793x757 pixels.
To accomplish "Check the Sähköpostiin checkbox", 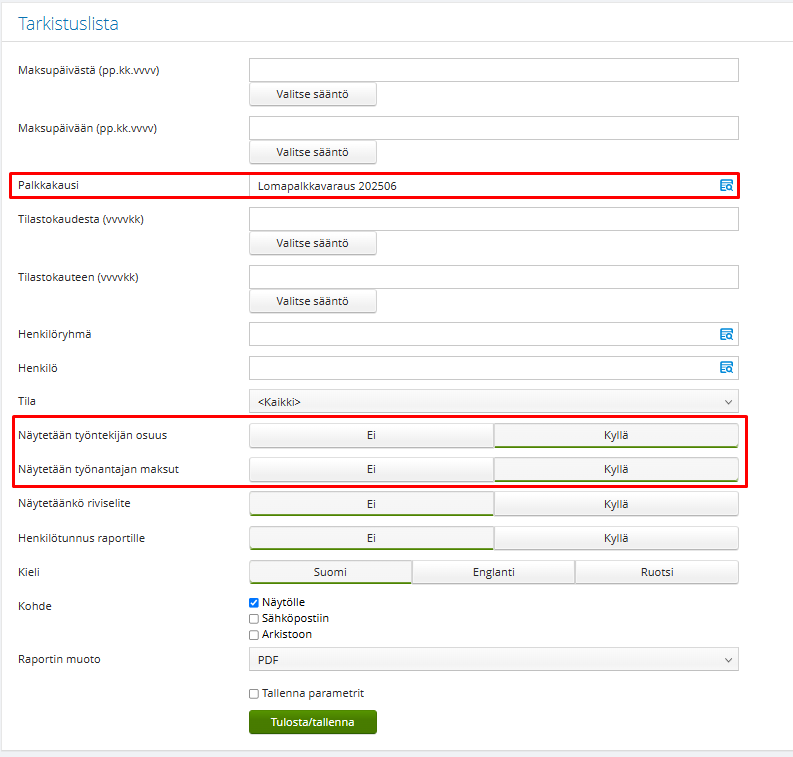I will coord(254,618).
